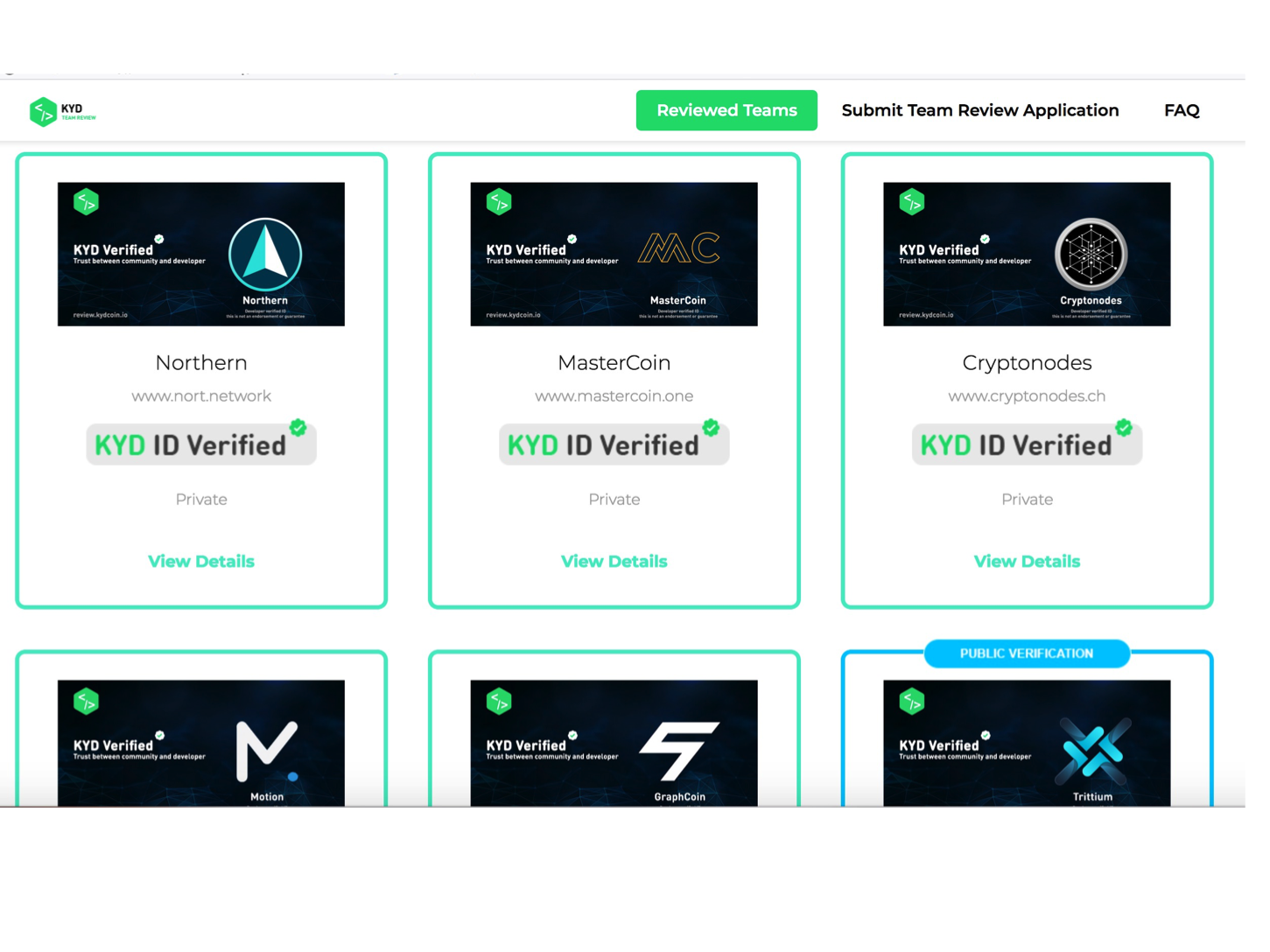This screenshot has height=952, width=1270.
Task: Click the green checkmark on Cryptonodes' ID badge
Action: (x=1124, y=427)
